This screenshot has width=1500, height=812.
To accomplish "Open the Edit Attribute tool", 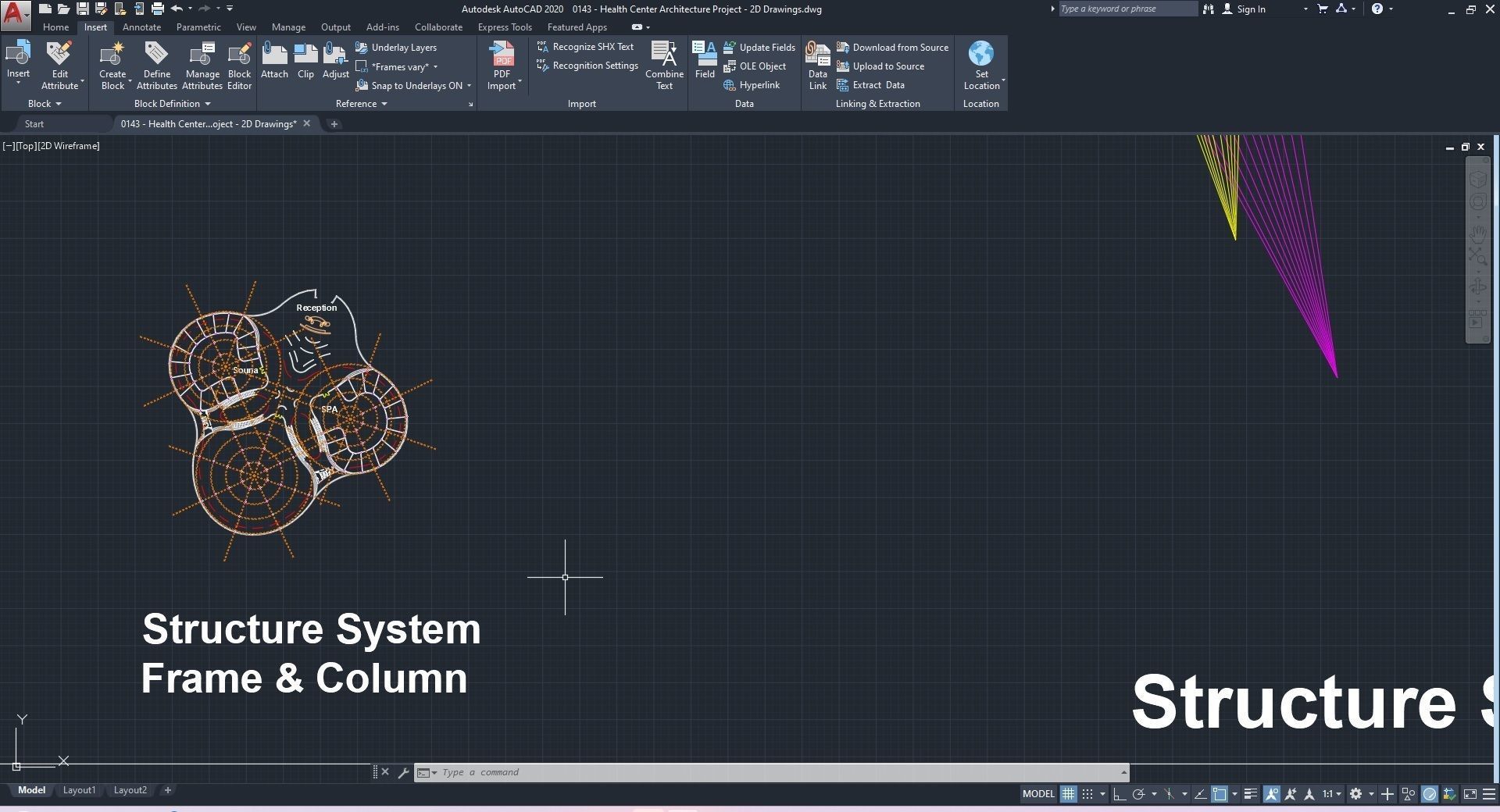I will pyautogui.click(x=60, y=66).
